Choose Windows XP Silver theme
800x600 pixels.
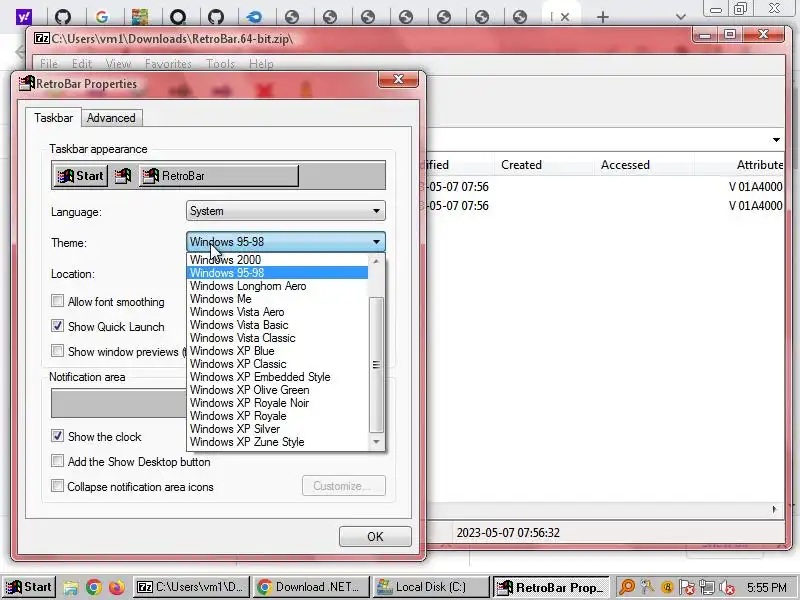point(278,429)
